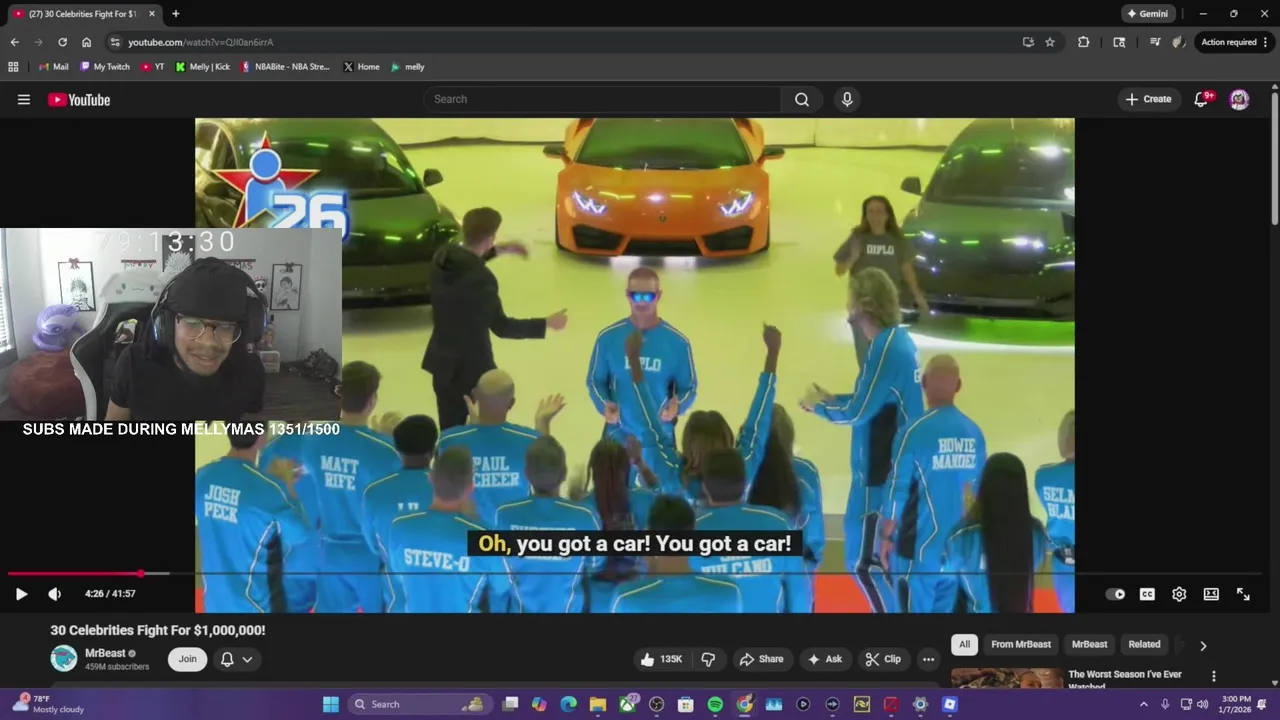
Task: Open Spotify from the taskbar
Action: 715,704
